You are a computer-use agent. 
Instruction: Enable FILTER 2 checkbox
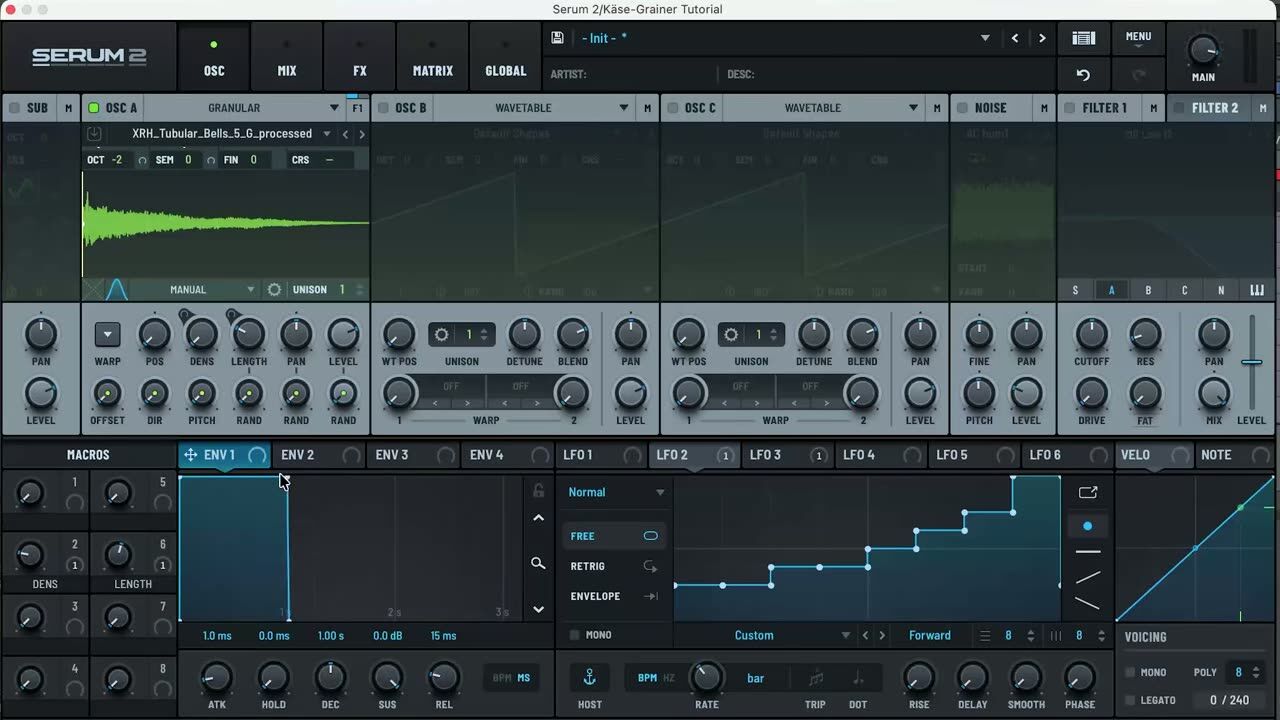(x=1179, y=108)
